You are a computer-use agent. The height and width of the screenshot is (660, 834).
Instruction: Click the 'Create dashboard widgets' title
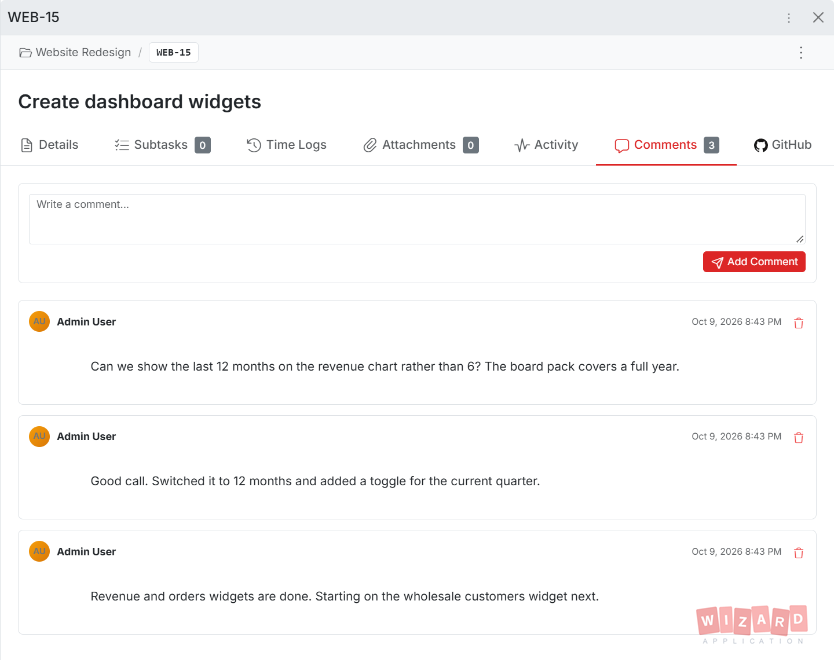[x=140, y=102]
